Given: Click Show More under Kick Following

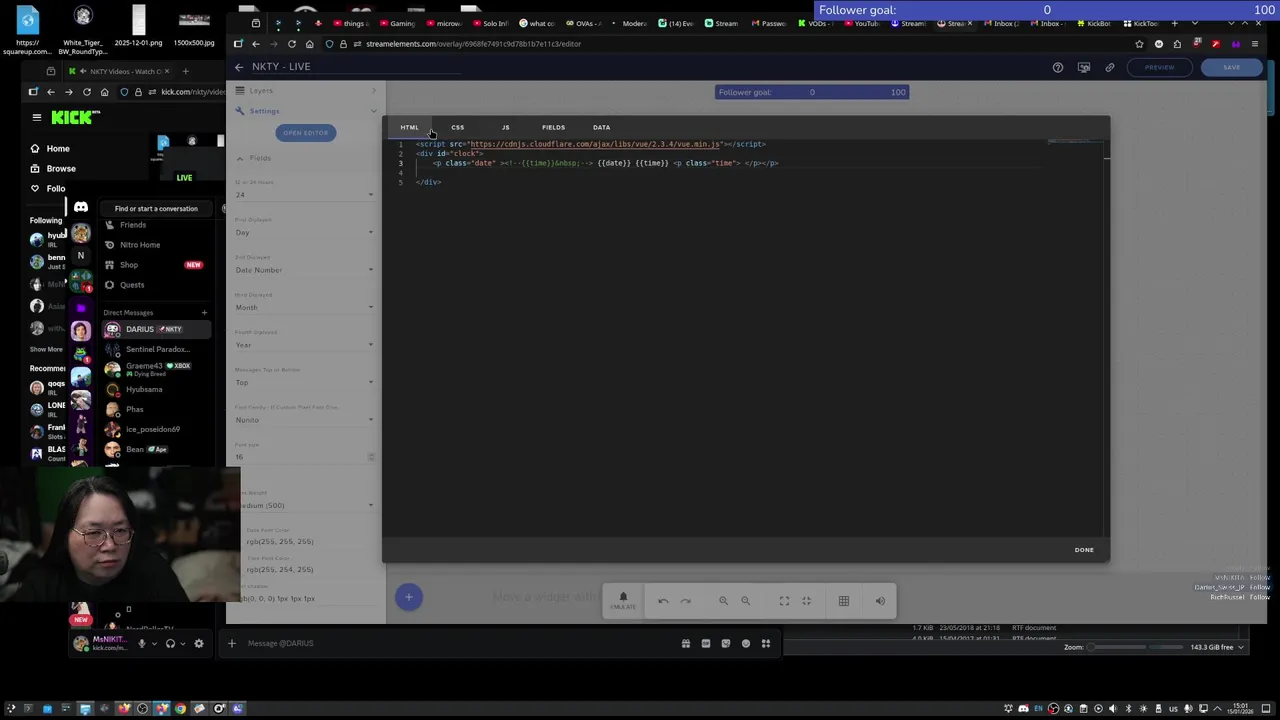Looking at the screenshot, I should 46,349.
